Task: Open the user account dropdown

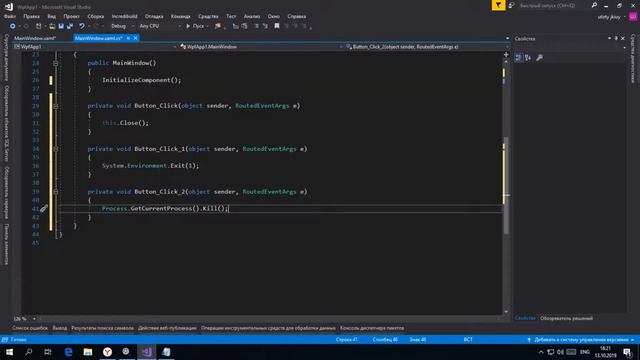Action: (x=611, y=17)
